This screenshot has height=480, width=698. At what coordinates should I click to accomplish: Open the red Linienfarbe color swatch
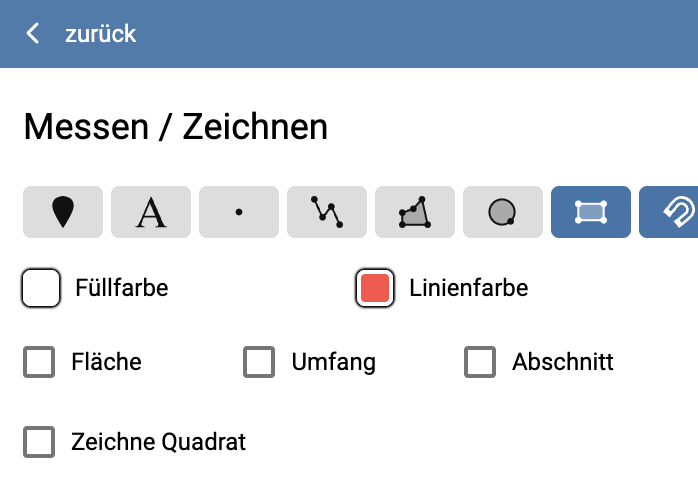click(x=375, y=289)
